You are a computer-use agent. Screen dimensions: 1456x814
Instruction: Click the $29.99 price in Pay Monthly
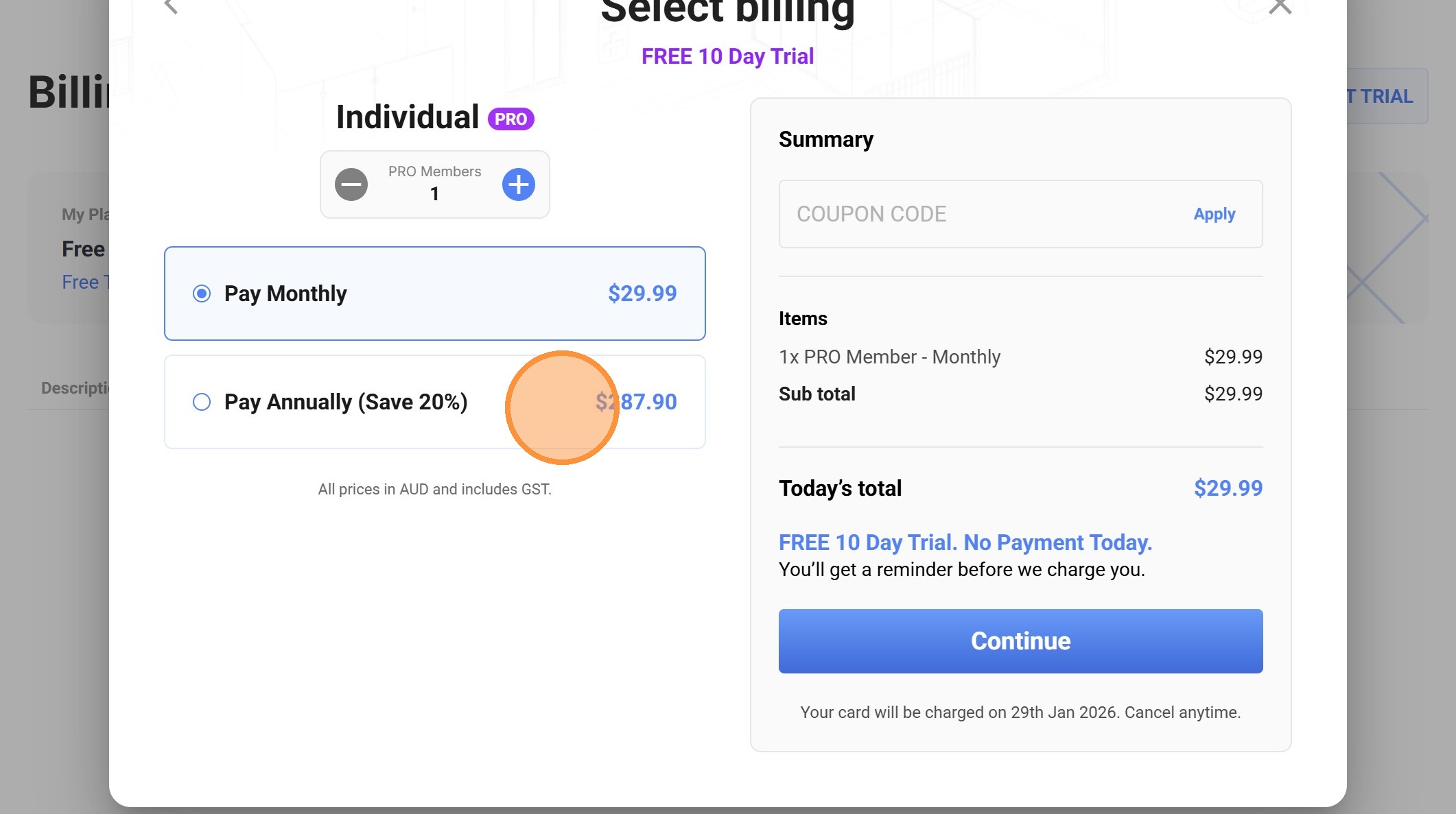coord(642,294)
